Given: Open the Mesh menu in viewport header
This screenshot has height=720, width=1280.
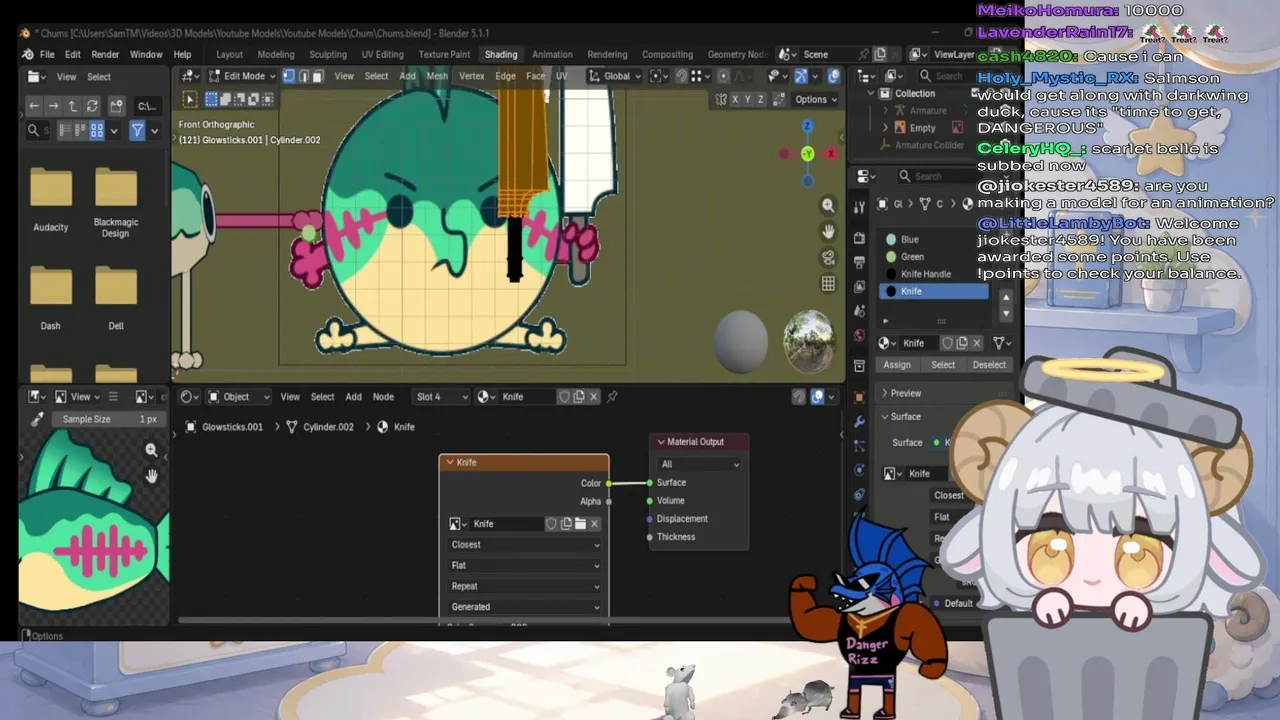Looking at the screenshot, I should [437, 76].
